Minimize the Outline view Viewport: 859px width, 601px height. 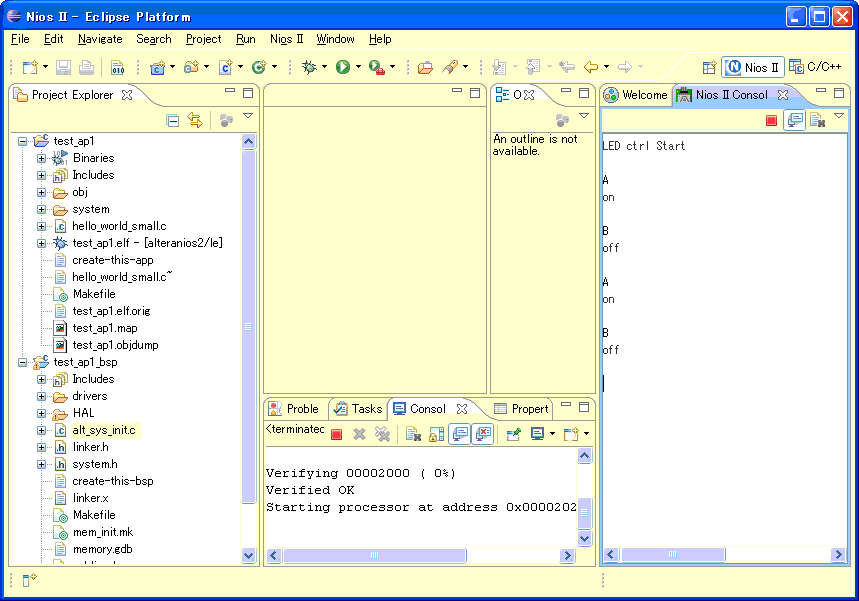point(566,91)
